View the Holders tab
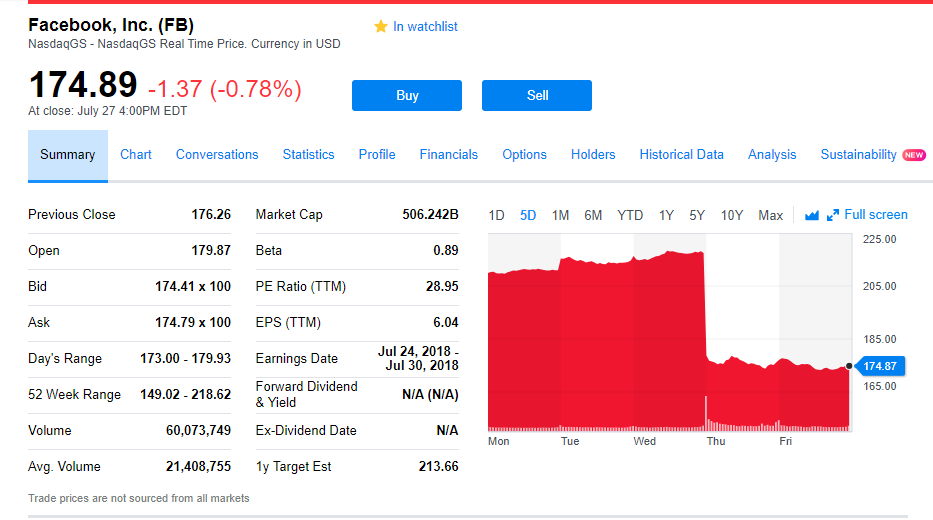Viewport: 933px width, 520px height. point(593,155)
